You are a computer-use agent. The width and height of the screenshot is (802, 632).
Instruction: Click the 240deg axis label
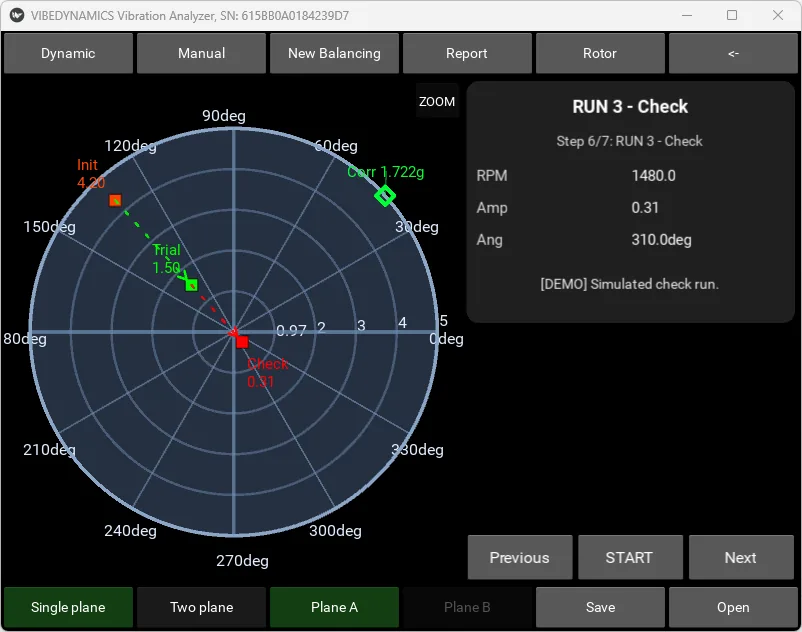[130, 531]
